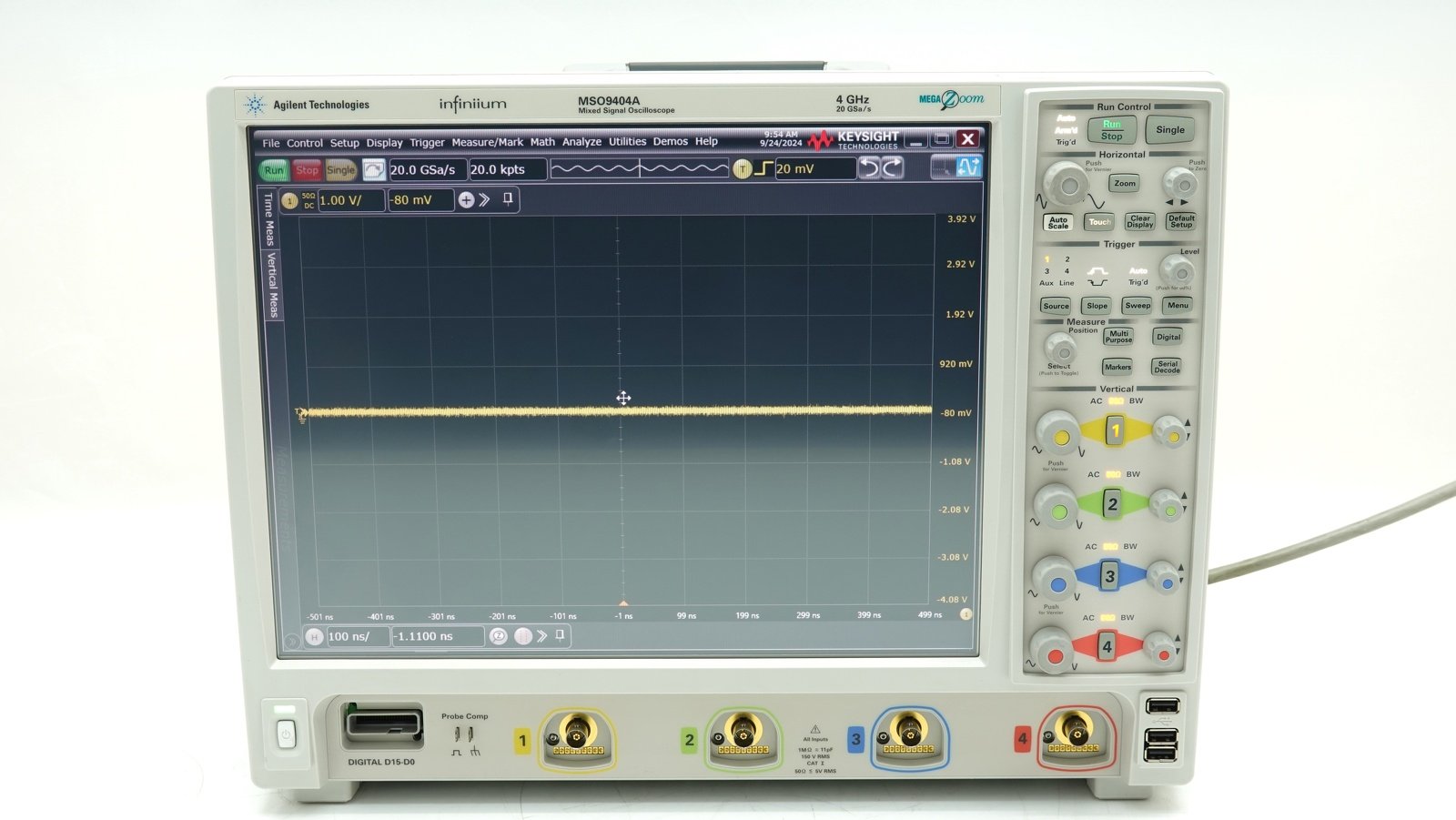Click the Default Setup key

pos(1181,221)
